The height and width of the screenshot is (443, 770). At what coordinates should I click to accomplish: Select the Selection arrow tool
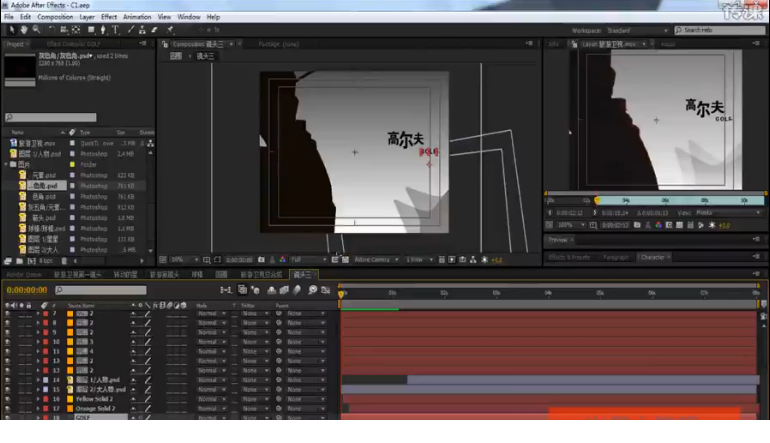12,30
